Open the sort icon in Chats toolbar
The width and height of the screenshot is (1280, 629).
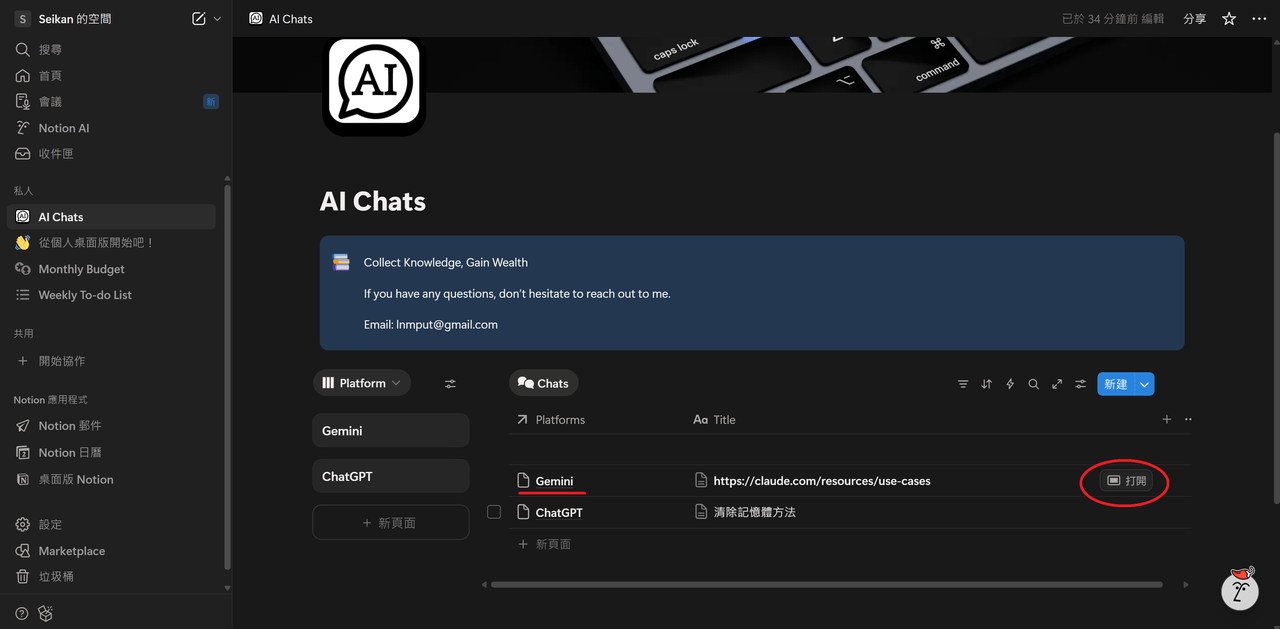pos(987,384)
